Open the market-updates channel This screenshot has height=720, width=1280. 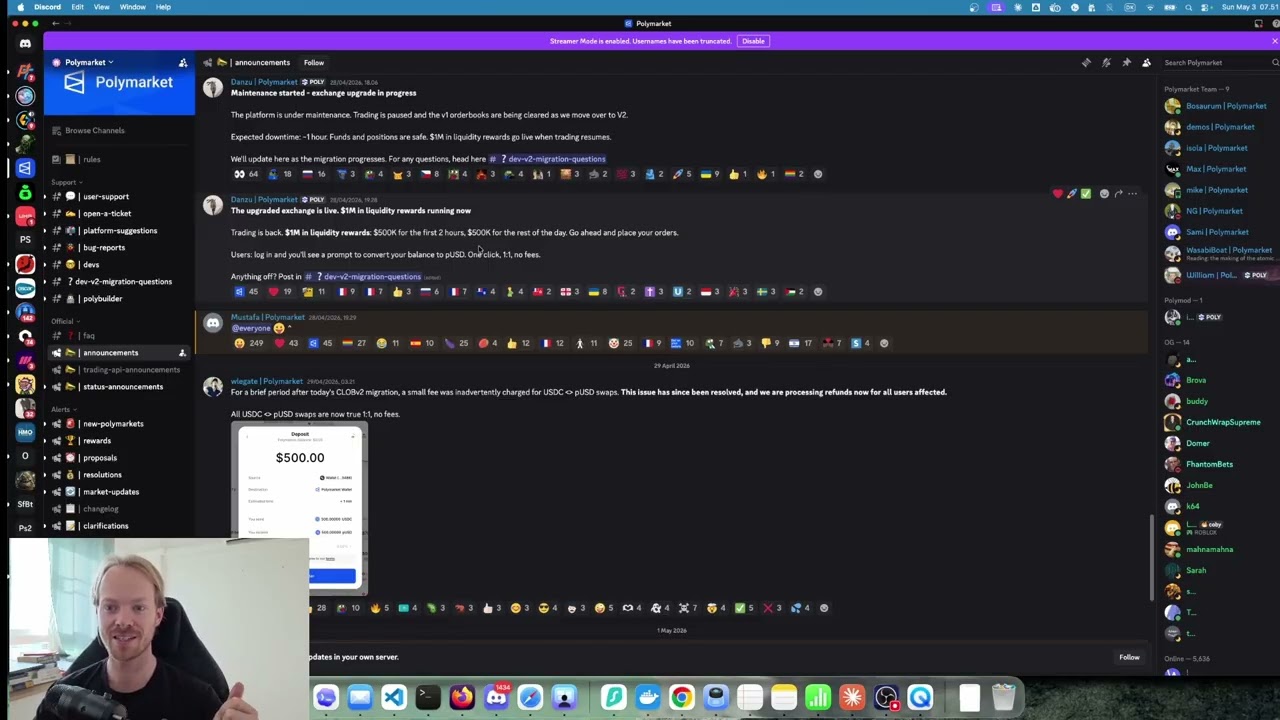point(111,492)
